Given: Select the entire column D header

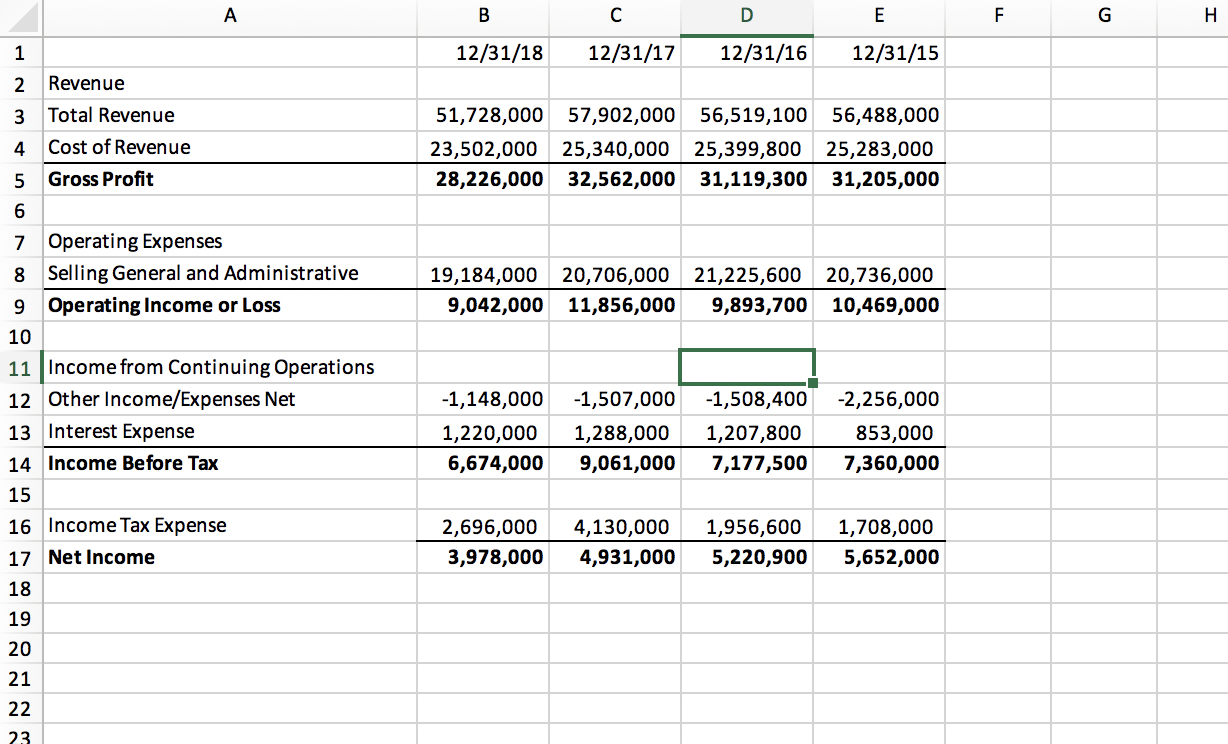Looking at the screenshot, I should 746,15.
